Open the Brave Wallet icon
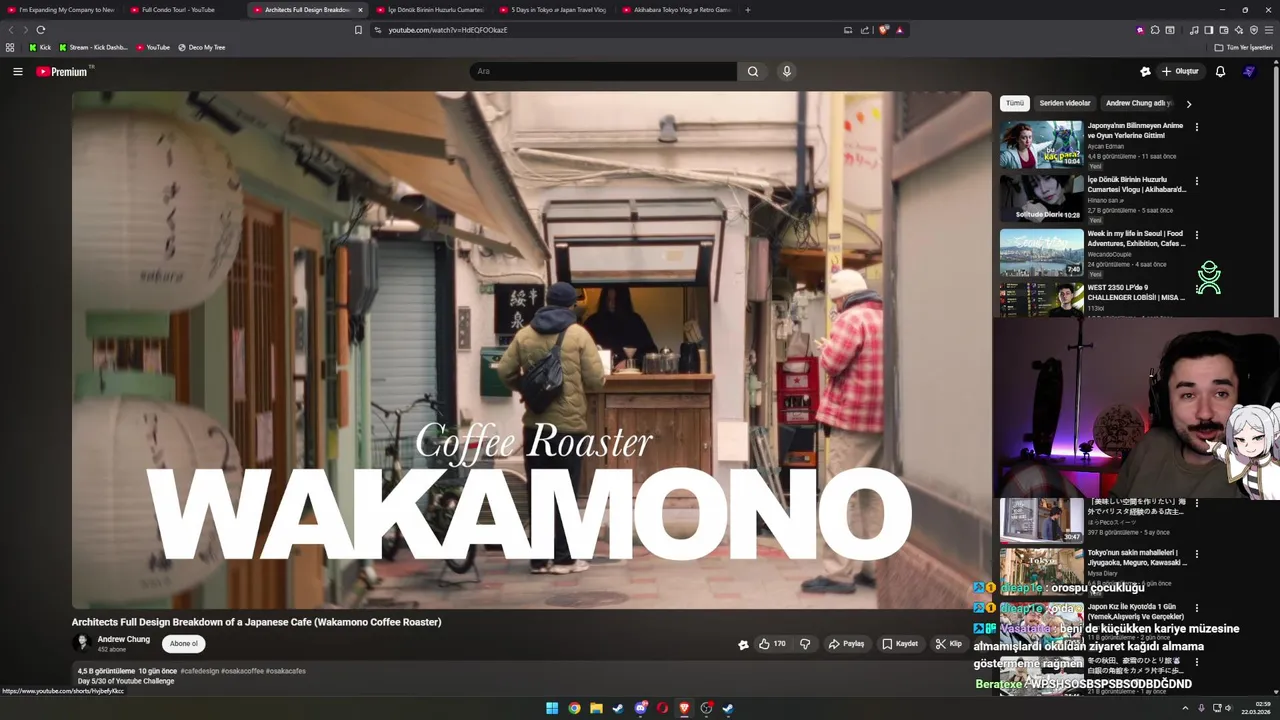The width and height of the screenshot is (1280, 720). coord(1224,30)
